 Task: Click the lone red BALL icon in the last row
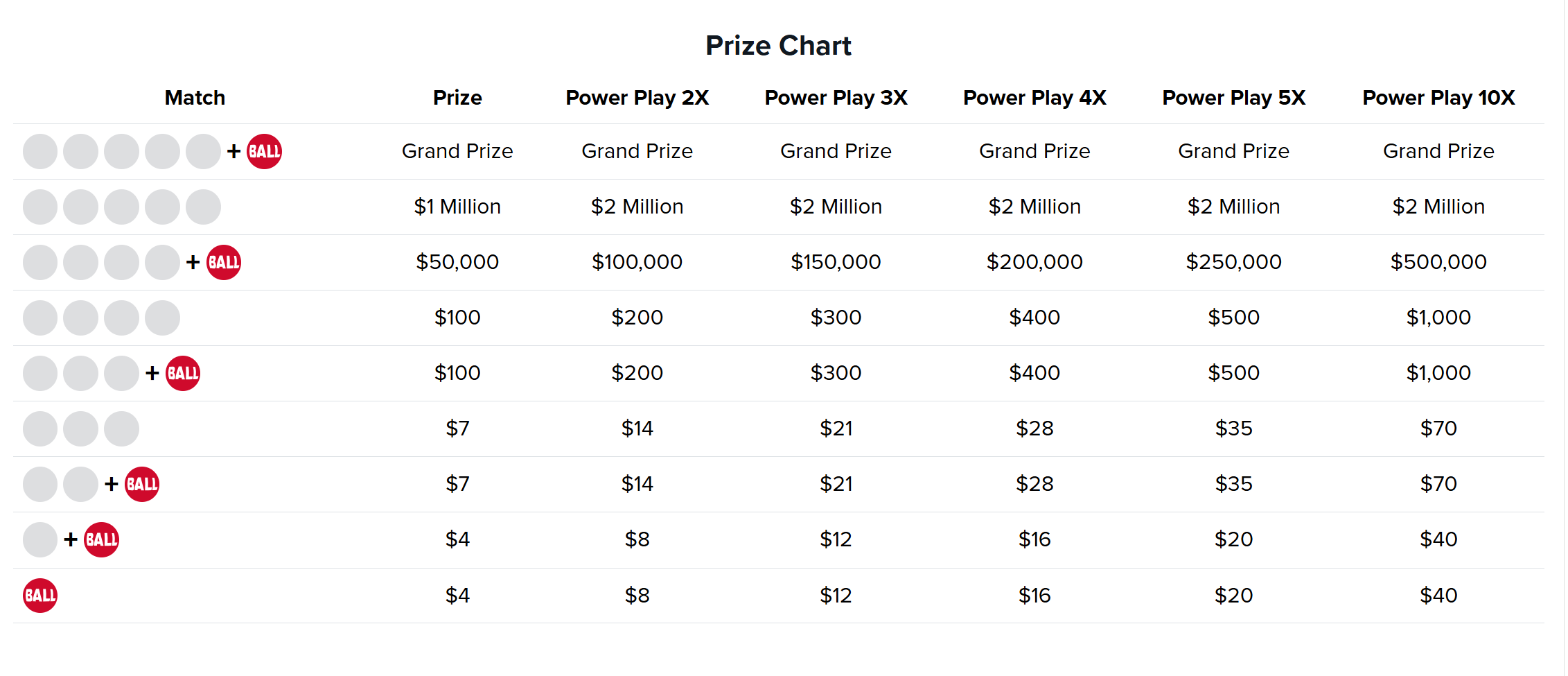click(40, 596)
